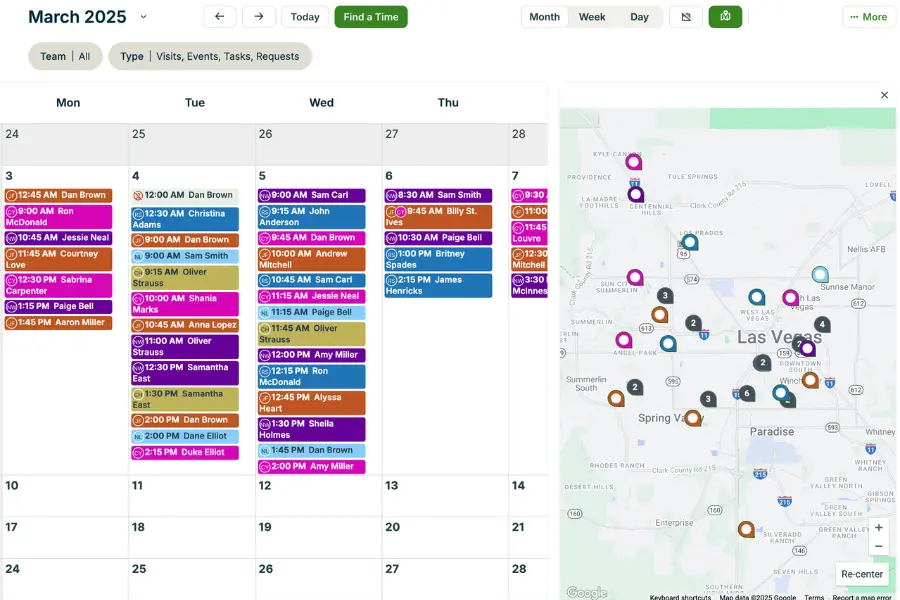Open the More options menu
This screenshot has height=600, width=900.
[868, 17]
